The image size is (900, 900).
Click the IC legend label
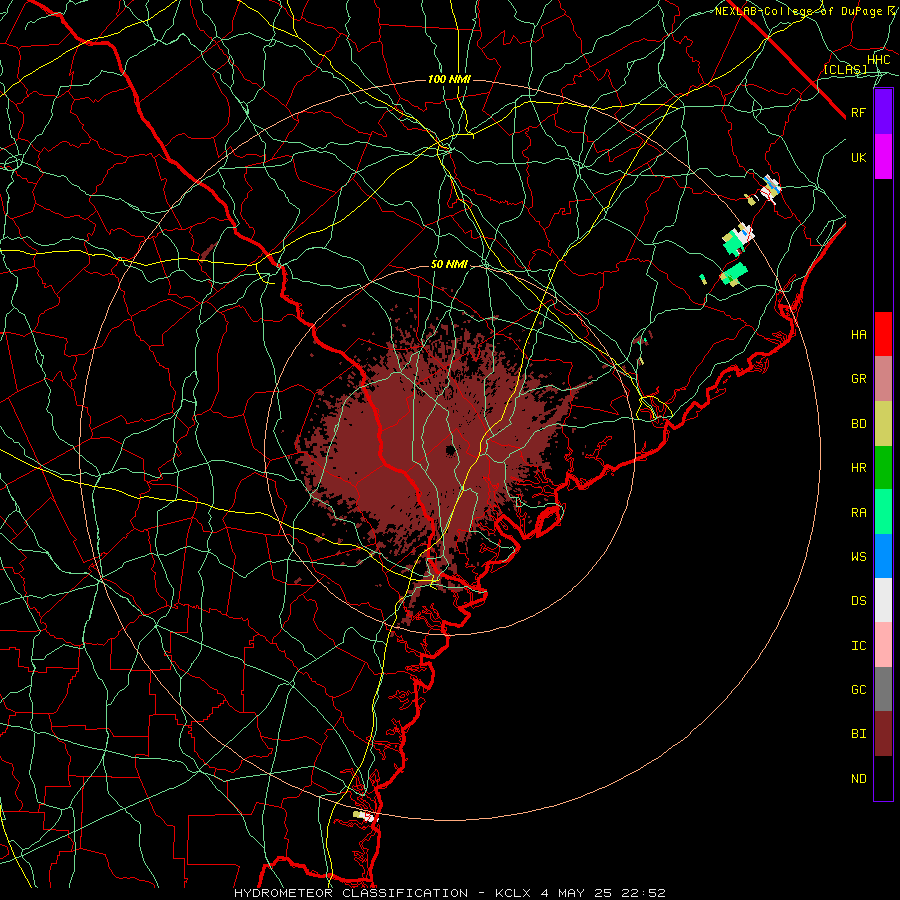pos(858,646)
